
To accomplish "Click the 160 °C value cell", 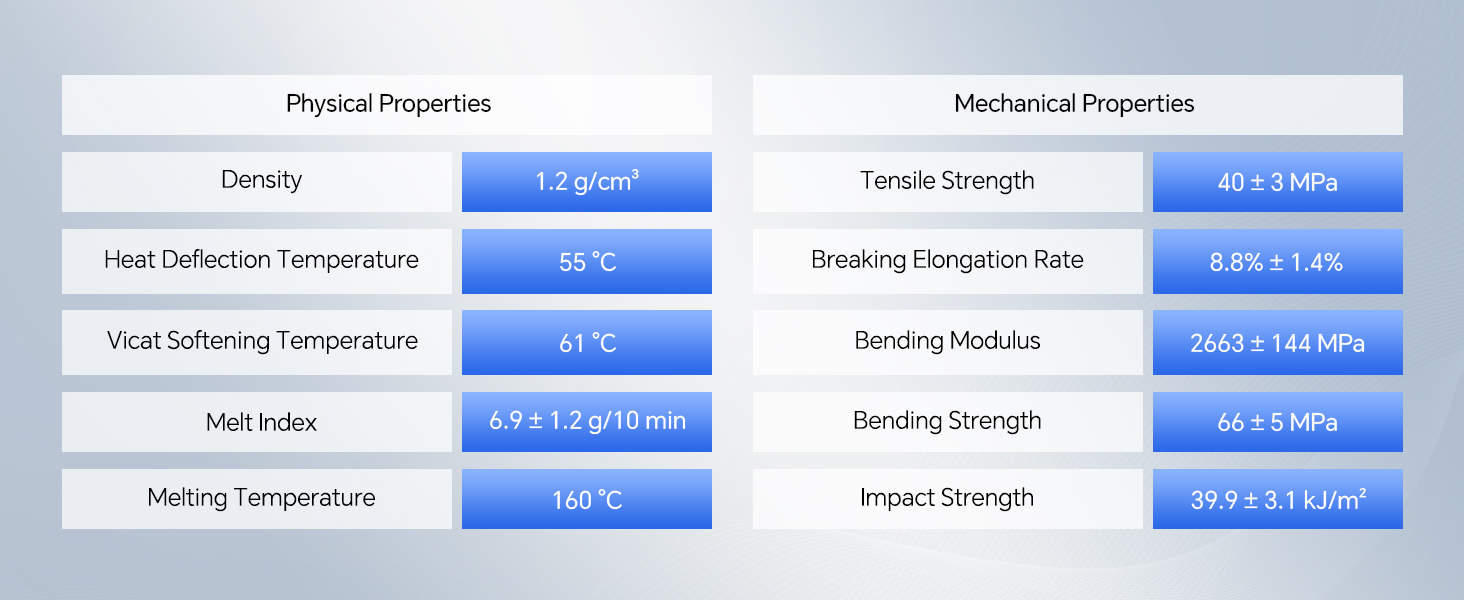I will (x=587, y=499).
